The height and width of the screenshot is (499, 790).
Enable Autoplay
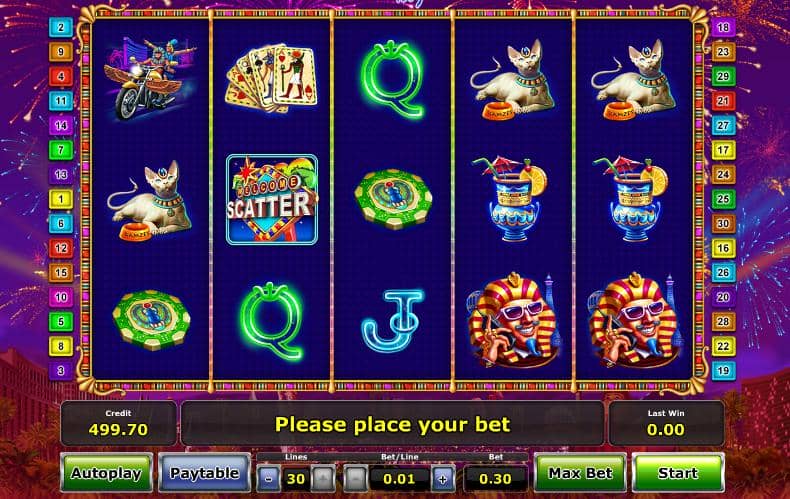click(106, 473)
